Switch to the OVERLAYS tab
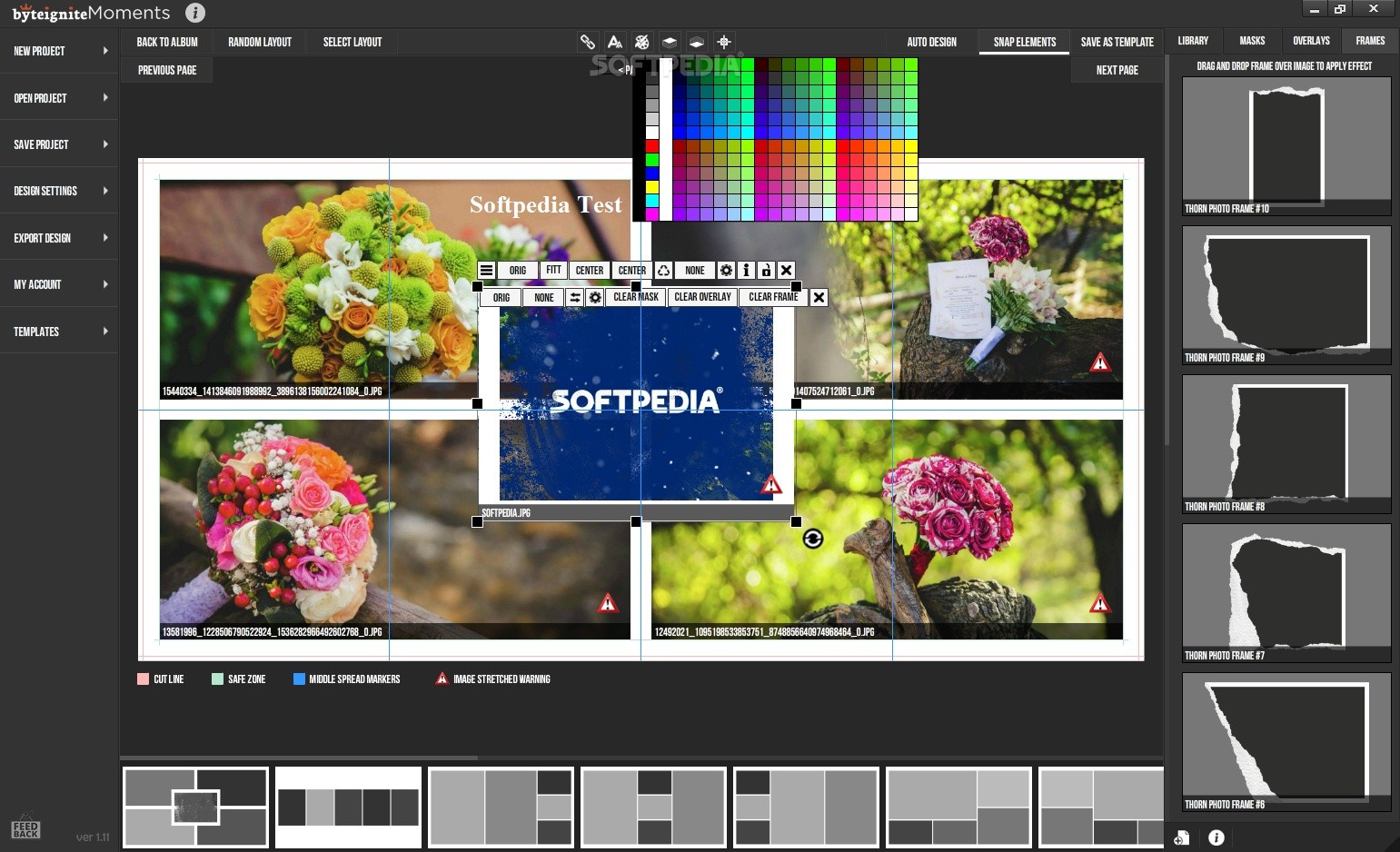1400x852 pixels. pyautogui.click(x=1311, y=41)
